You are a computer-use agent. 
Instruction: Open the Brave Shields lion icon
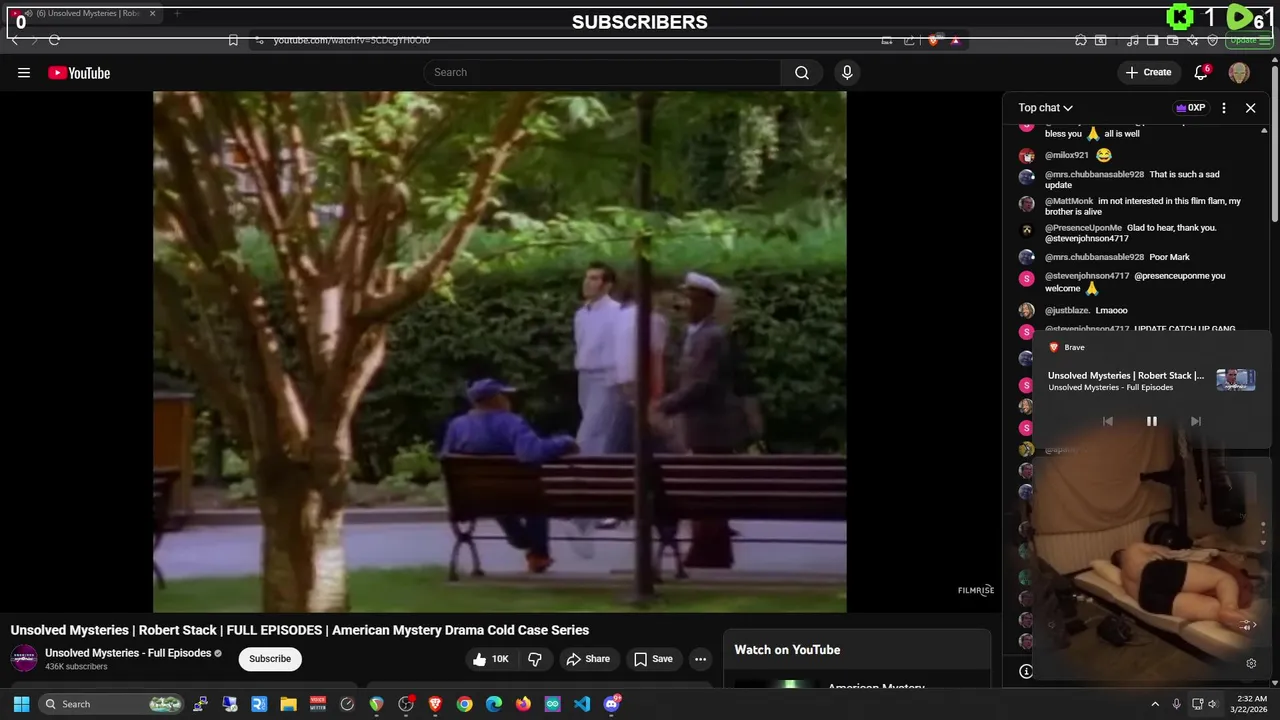[933, 40]
